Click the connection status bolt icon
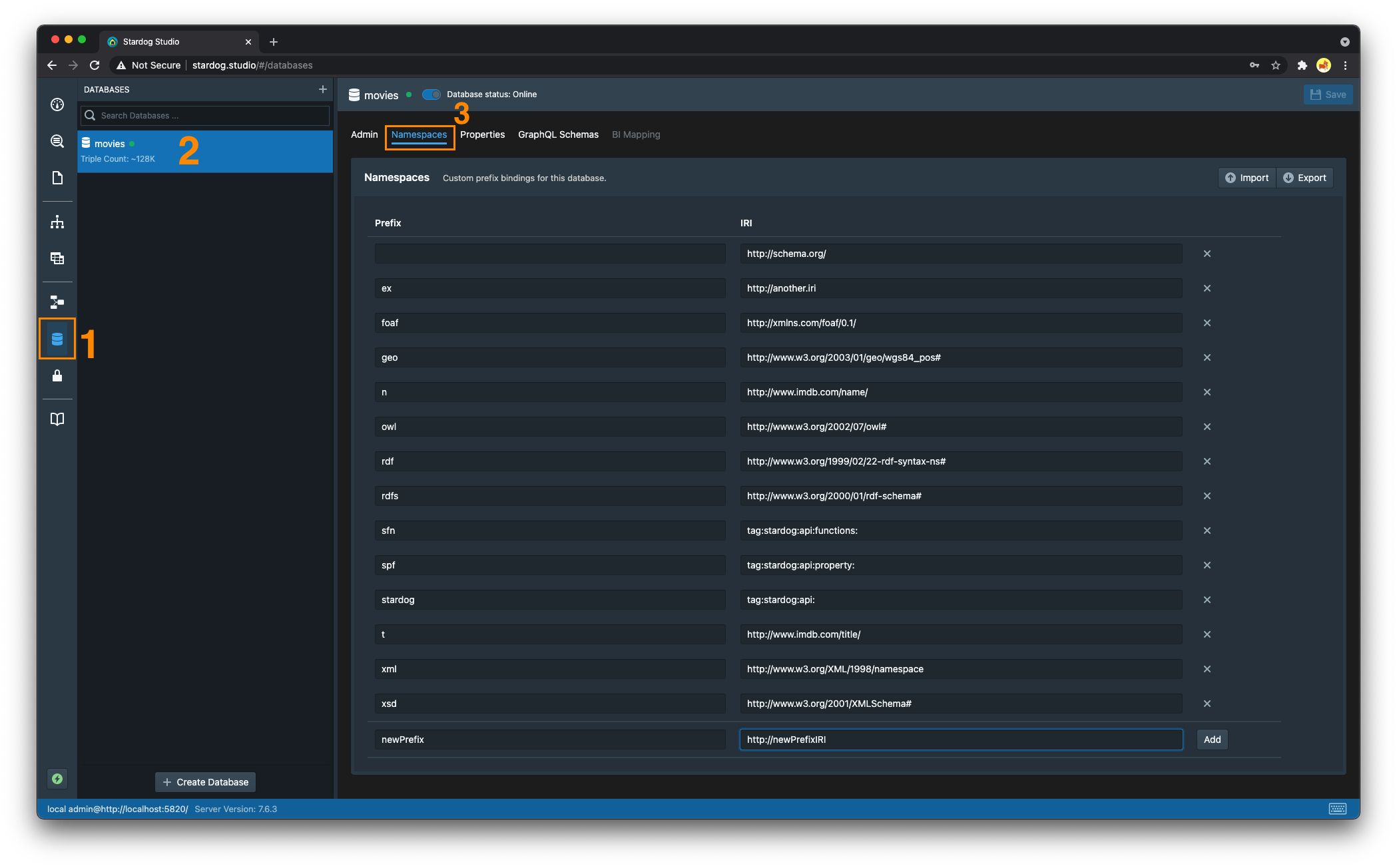Screen dimensions: 1397x868 point(57,779)
